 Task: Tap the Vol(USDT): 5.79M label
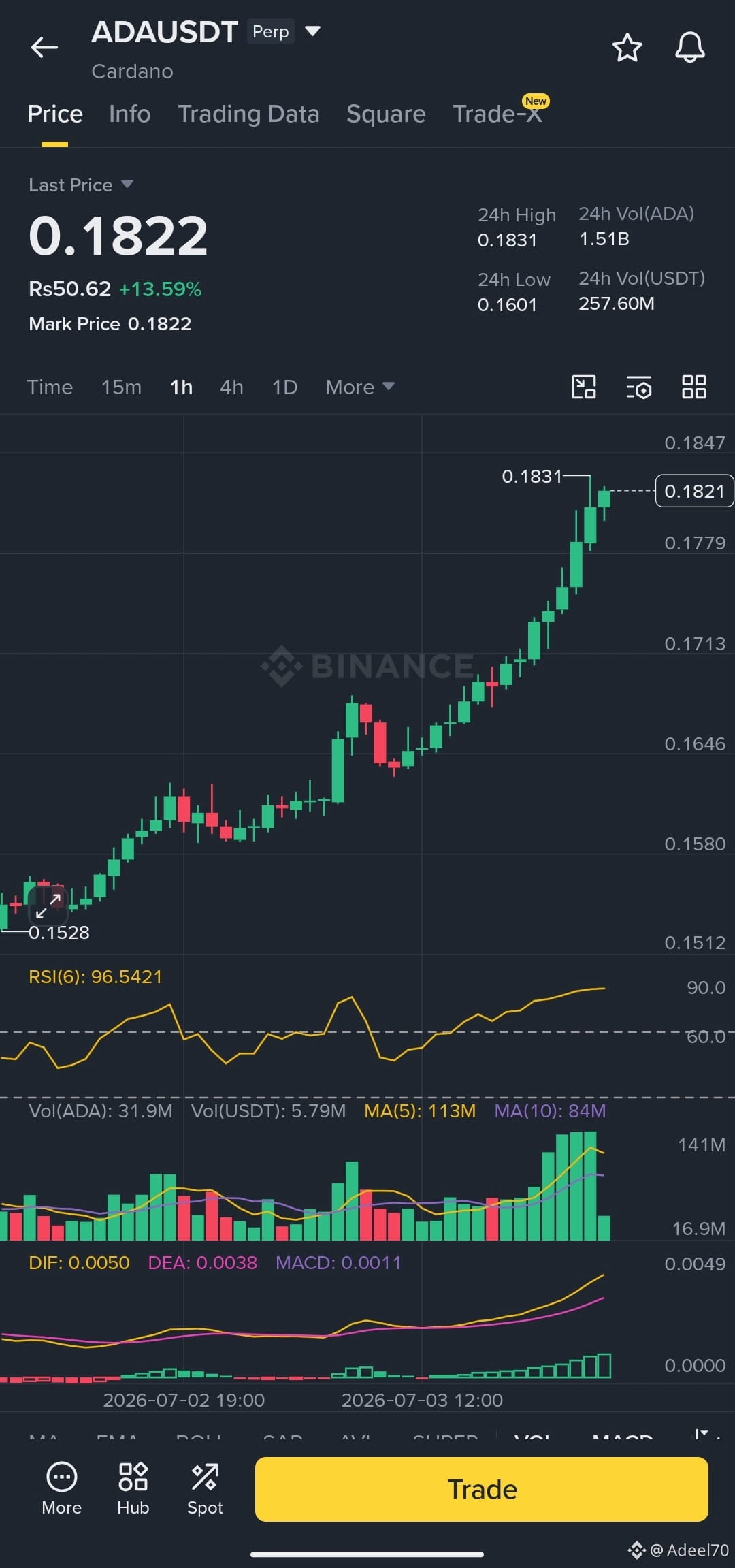click(x=268, y=1110)
